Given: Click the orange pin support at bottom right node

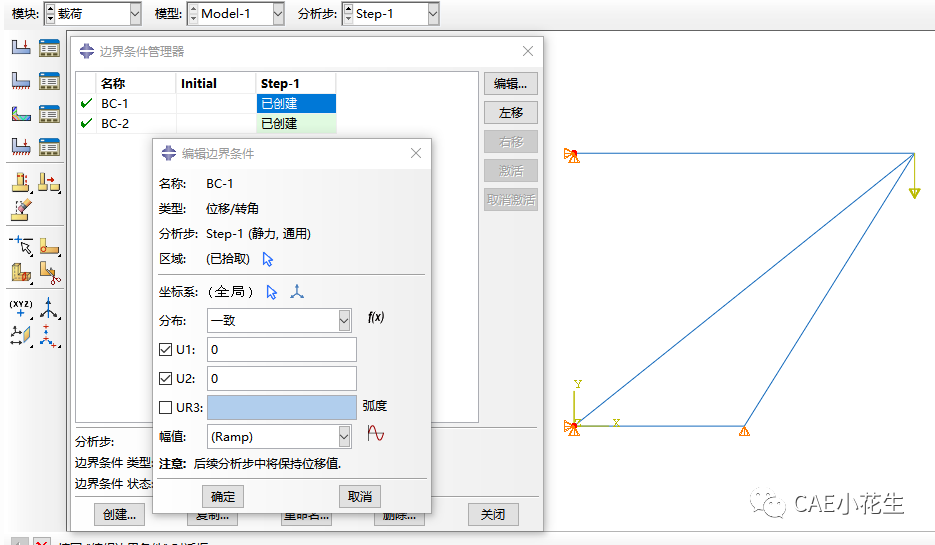Looking at the screenshot, I should 744,431.
